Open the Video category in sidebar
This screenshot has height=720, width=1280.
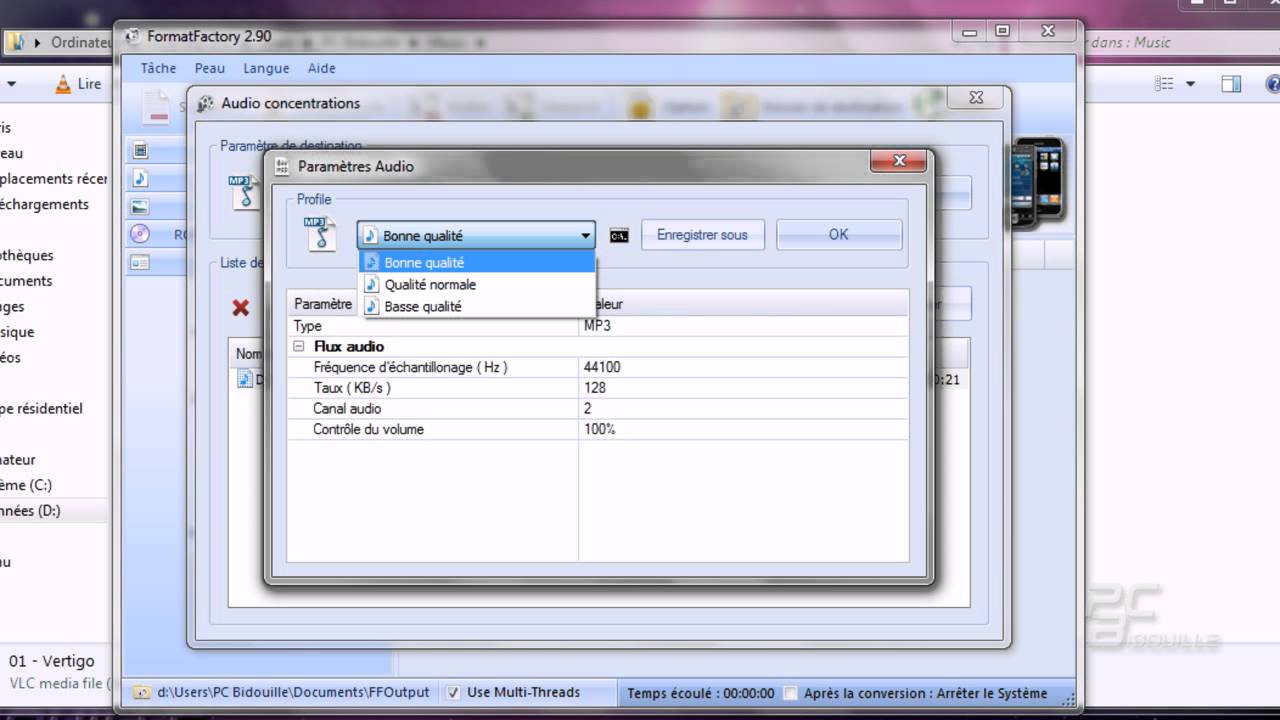[x=141, y=151]
